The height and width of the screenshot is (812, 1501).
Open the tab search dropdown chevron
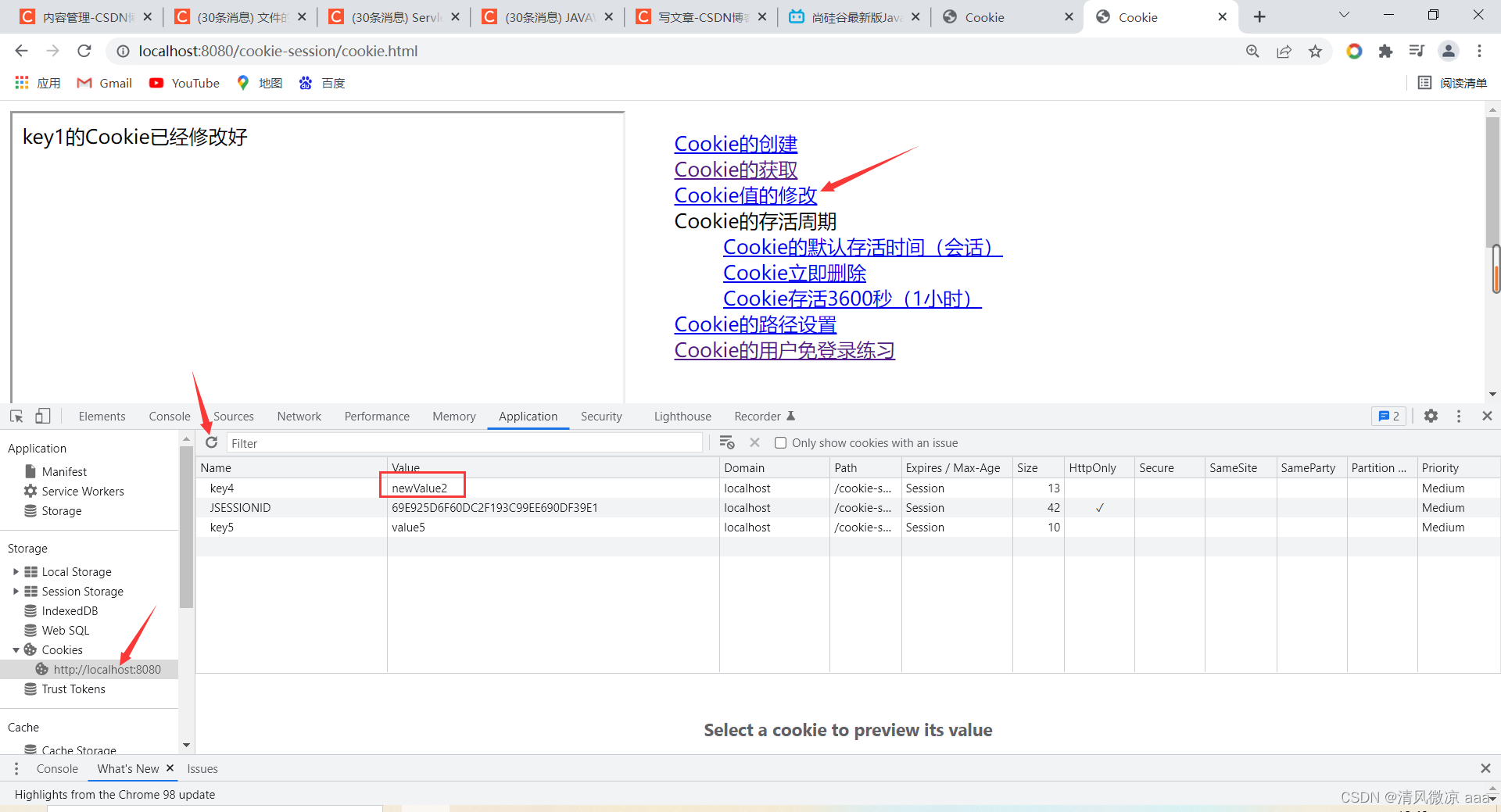click(x=1344, y=15)
